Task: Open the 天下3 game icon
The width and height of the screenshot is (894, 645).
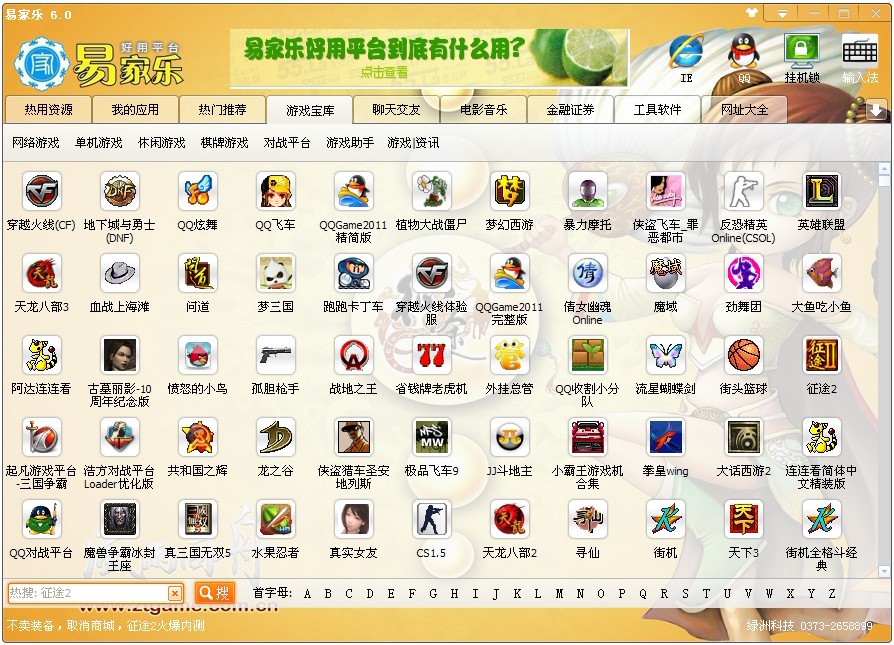Action: (x=743, y=520)
